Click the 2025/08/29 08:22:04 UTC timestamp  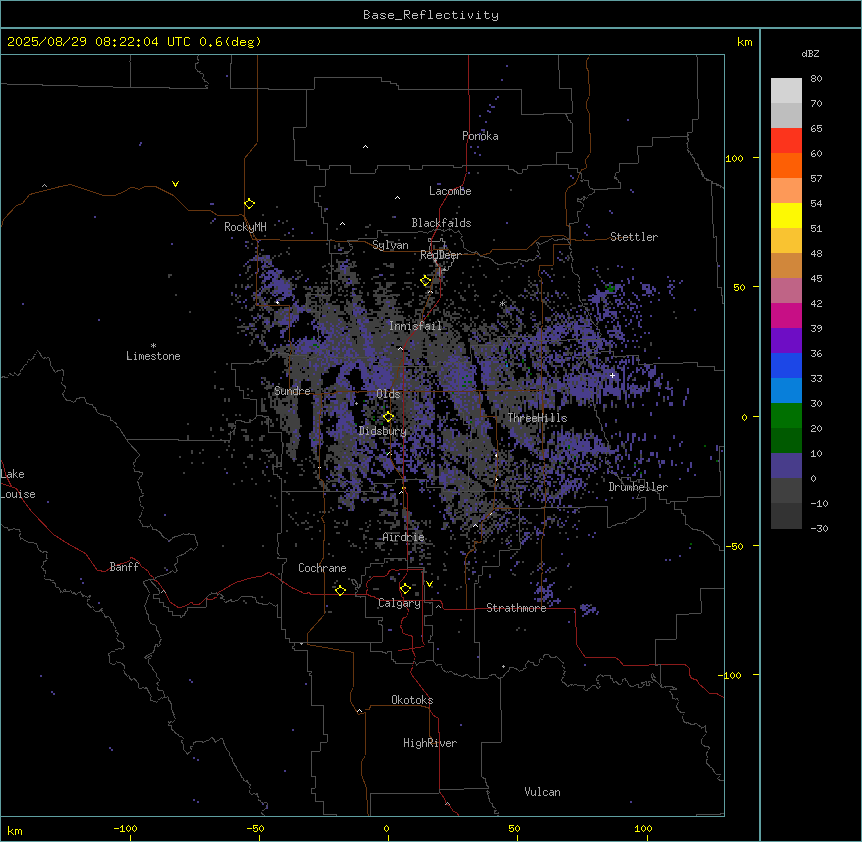pos(98,42)
